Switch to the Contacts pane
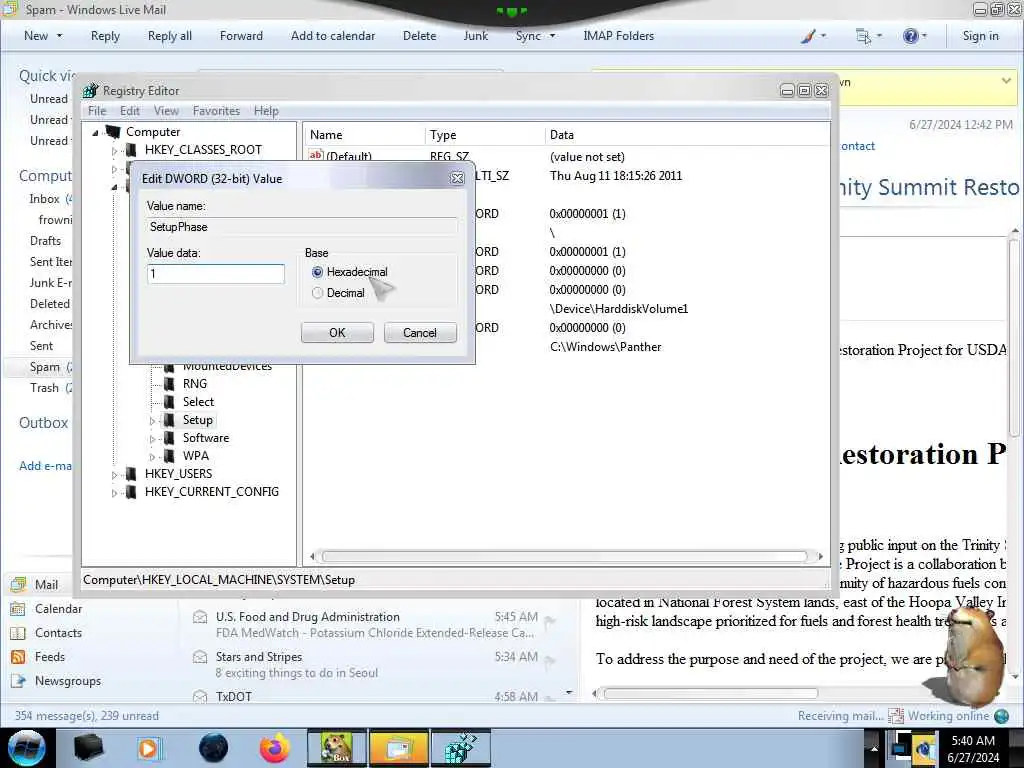 pyautogui.click(x=58, y=633)
